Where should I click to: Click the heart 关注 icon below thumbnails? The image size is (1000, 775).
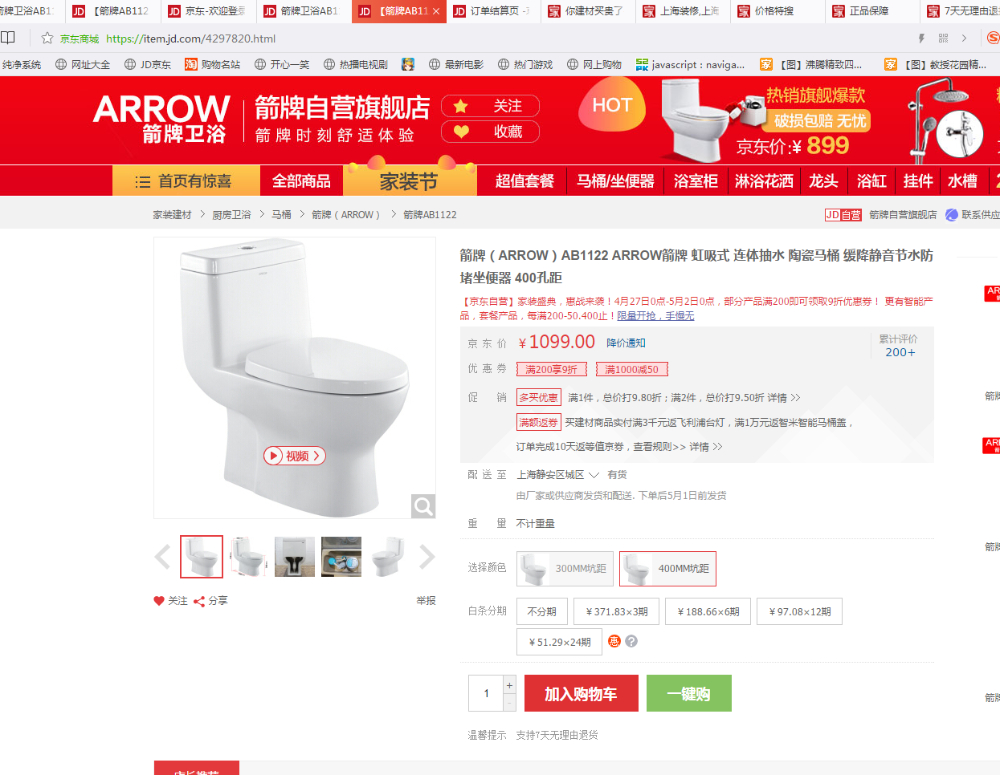click(159, 600)
